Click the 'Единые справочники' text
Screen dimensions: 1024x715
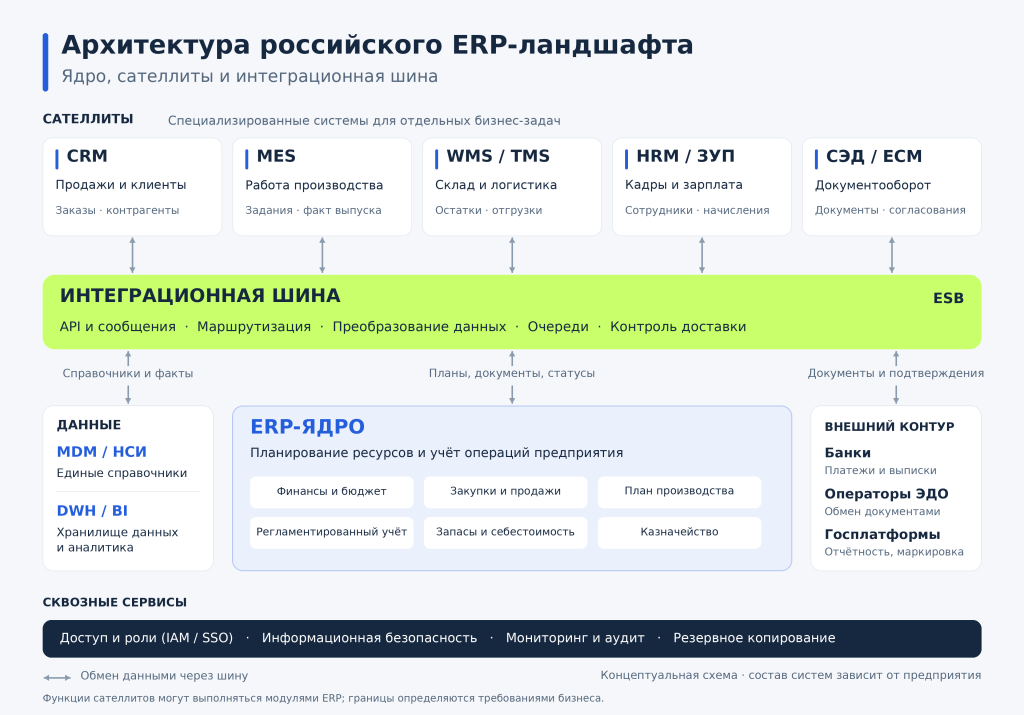[x=121, y=473]
